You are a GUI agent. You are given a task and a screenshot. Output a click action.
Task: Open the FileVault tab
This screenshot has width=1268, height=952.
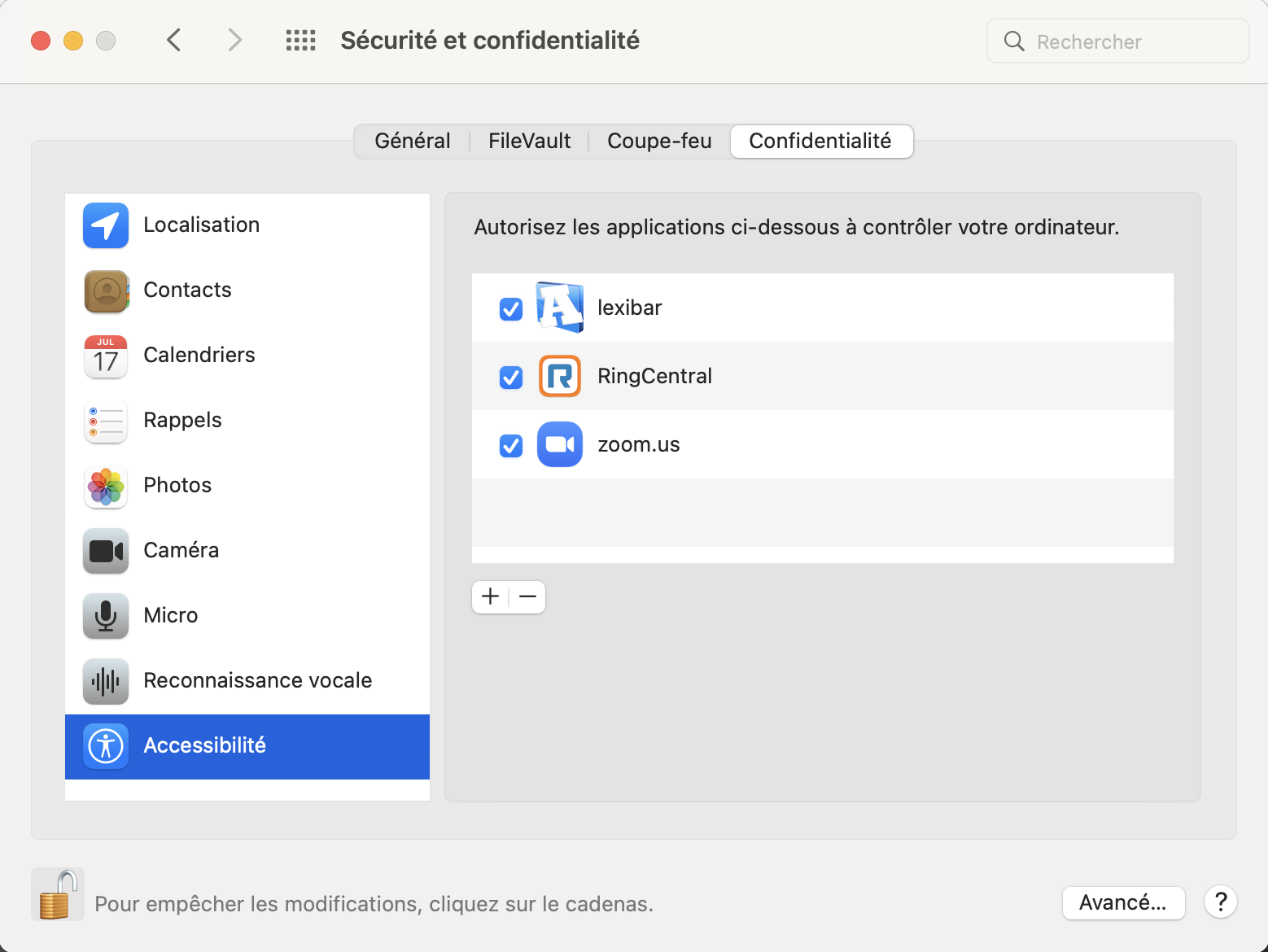[529, 142]
